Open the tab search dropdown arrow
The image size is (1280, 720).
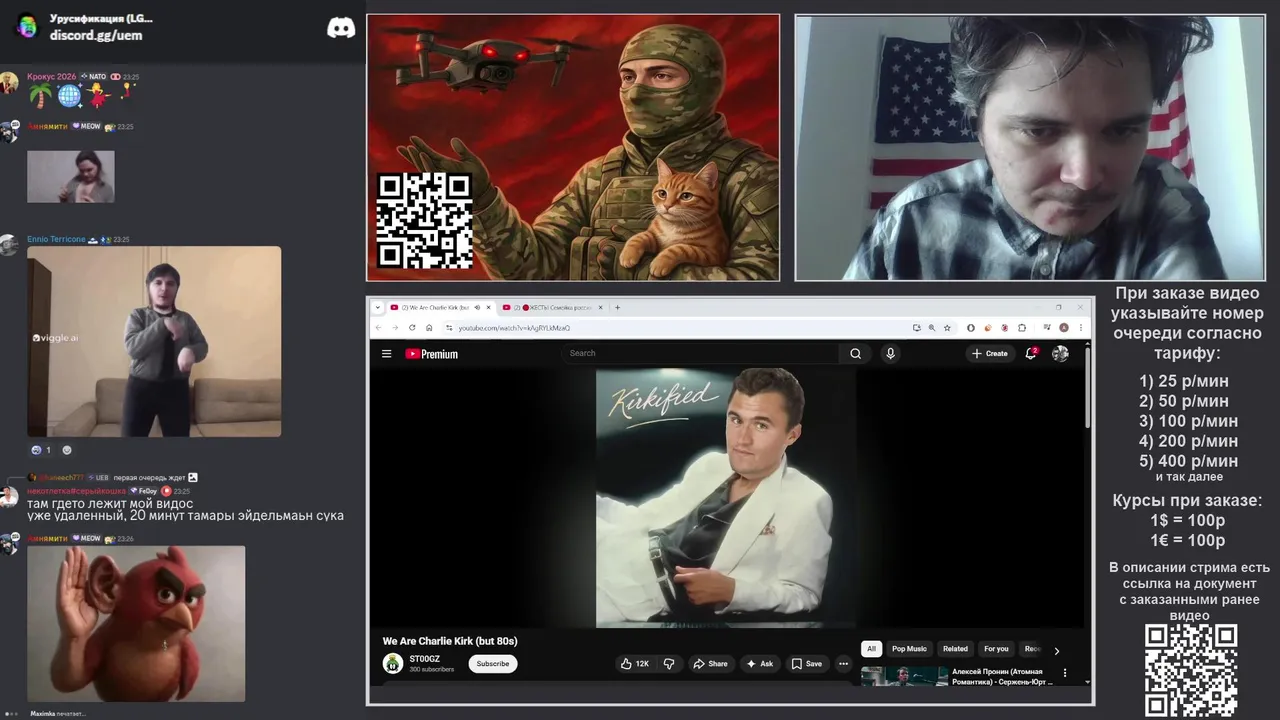[377, 307]
